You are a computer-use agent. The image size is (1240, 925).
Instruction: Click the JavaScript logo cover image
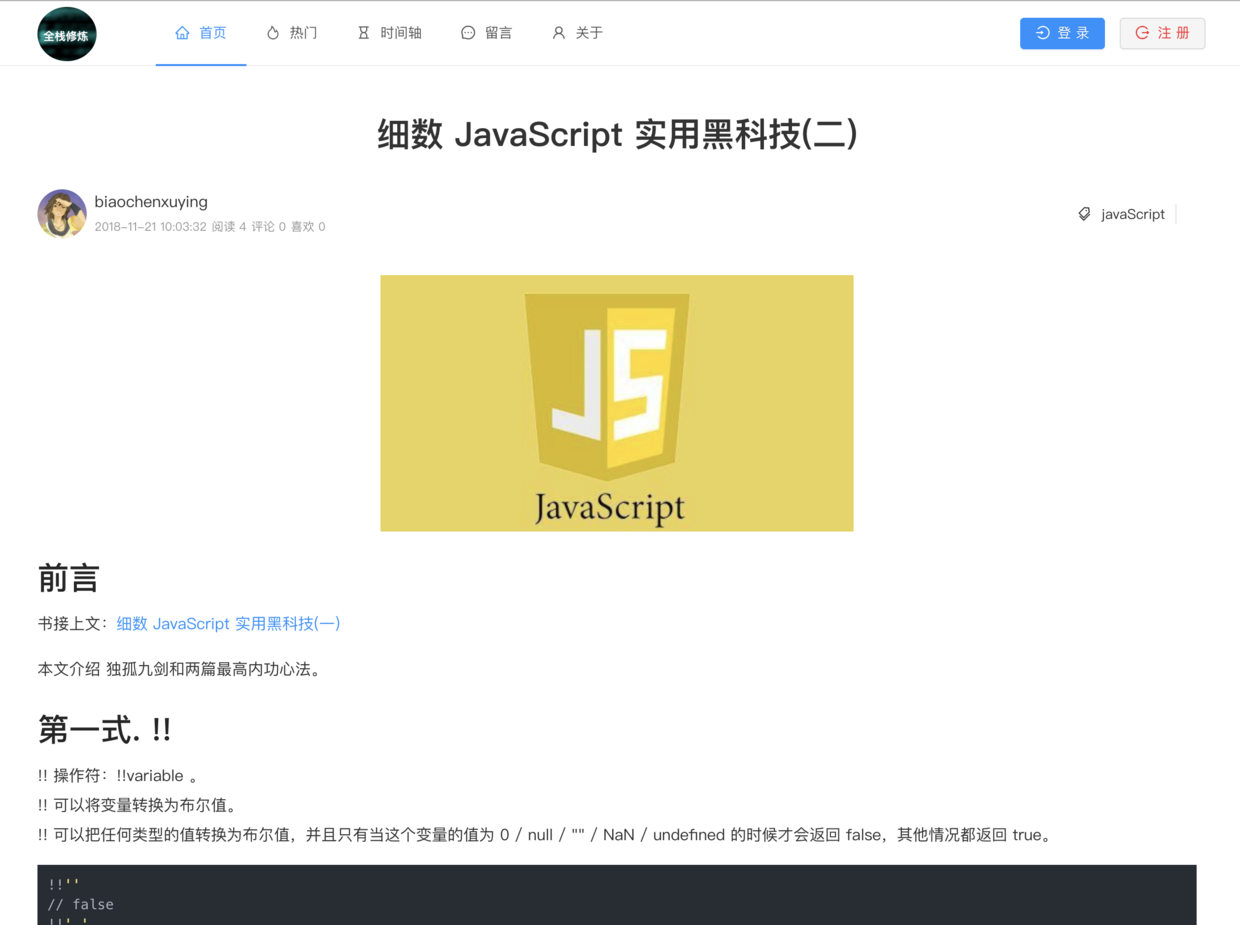pyautogui.click(x=617, y=403)
